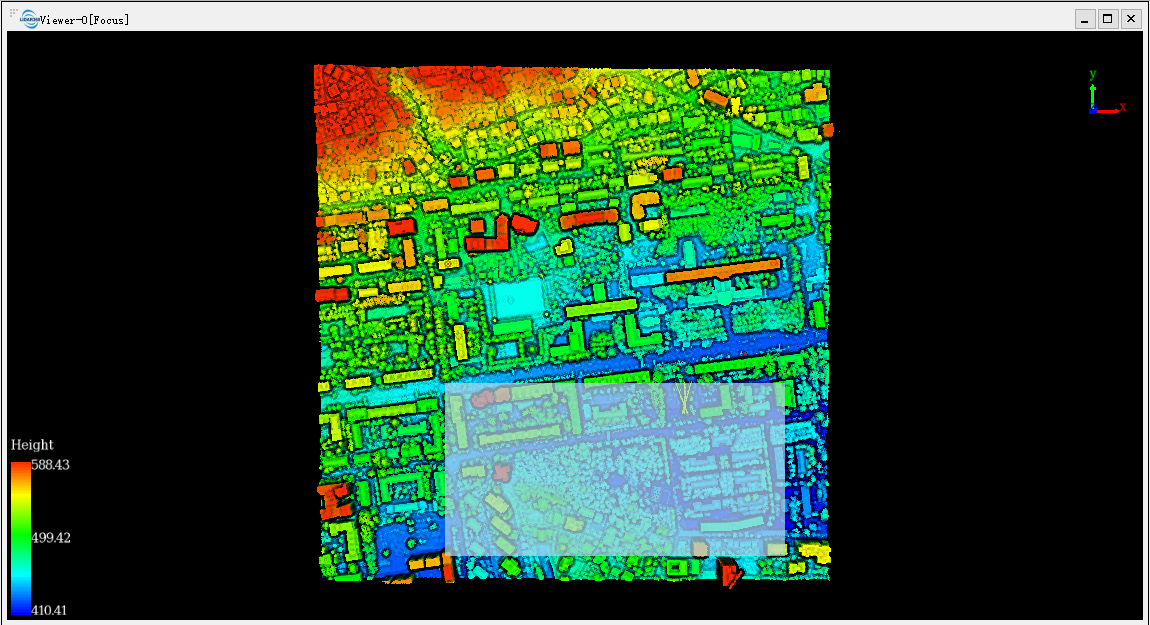Minimize the Viewer-0 window
This screenshot has width=1150, height=625.
click(x=1085, y=19)
